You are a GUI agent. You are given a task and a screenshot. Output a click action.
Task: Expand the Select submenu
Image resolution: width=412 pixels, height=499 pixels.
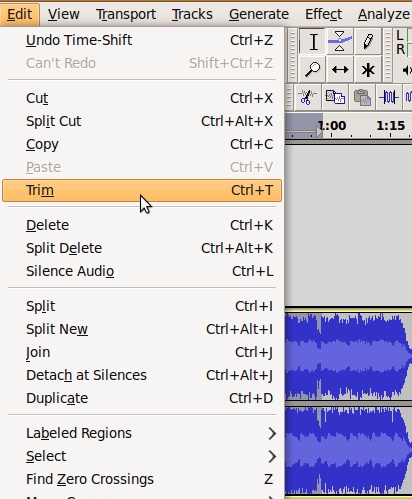(142, 456)
